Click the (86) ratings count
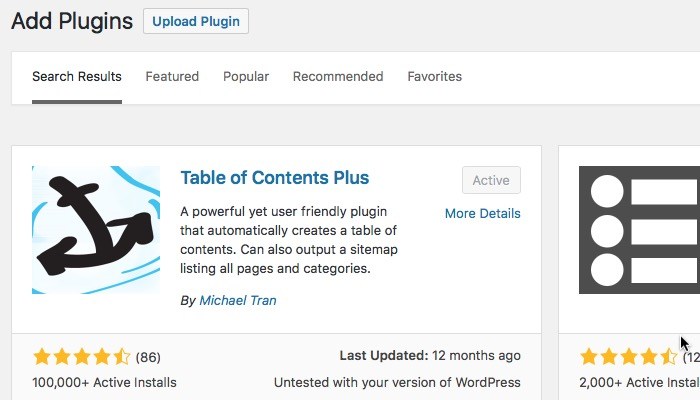 point(148,357)
